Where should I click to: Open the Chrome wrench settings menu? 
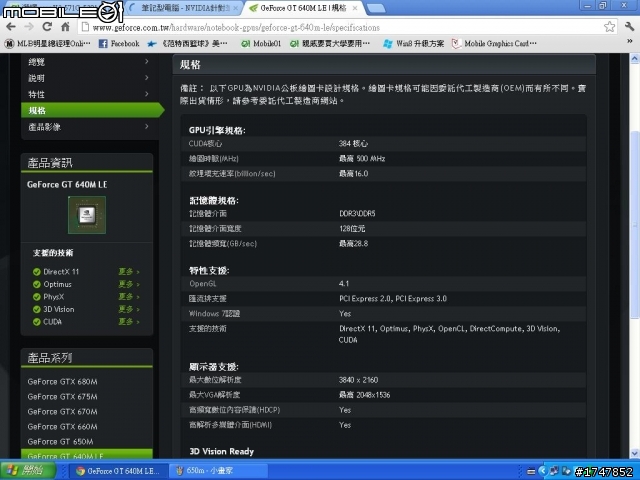pos(629,27)
